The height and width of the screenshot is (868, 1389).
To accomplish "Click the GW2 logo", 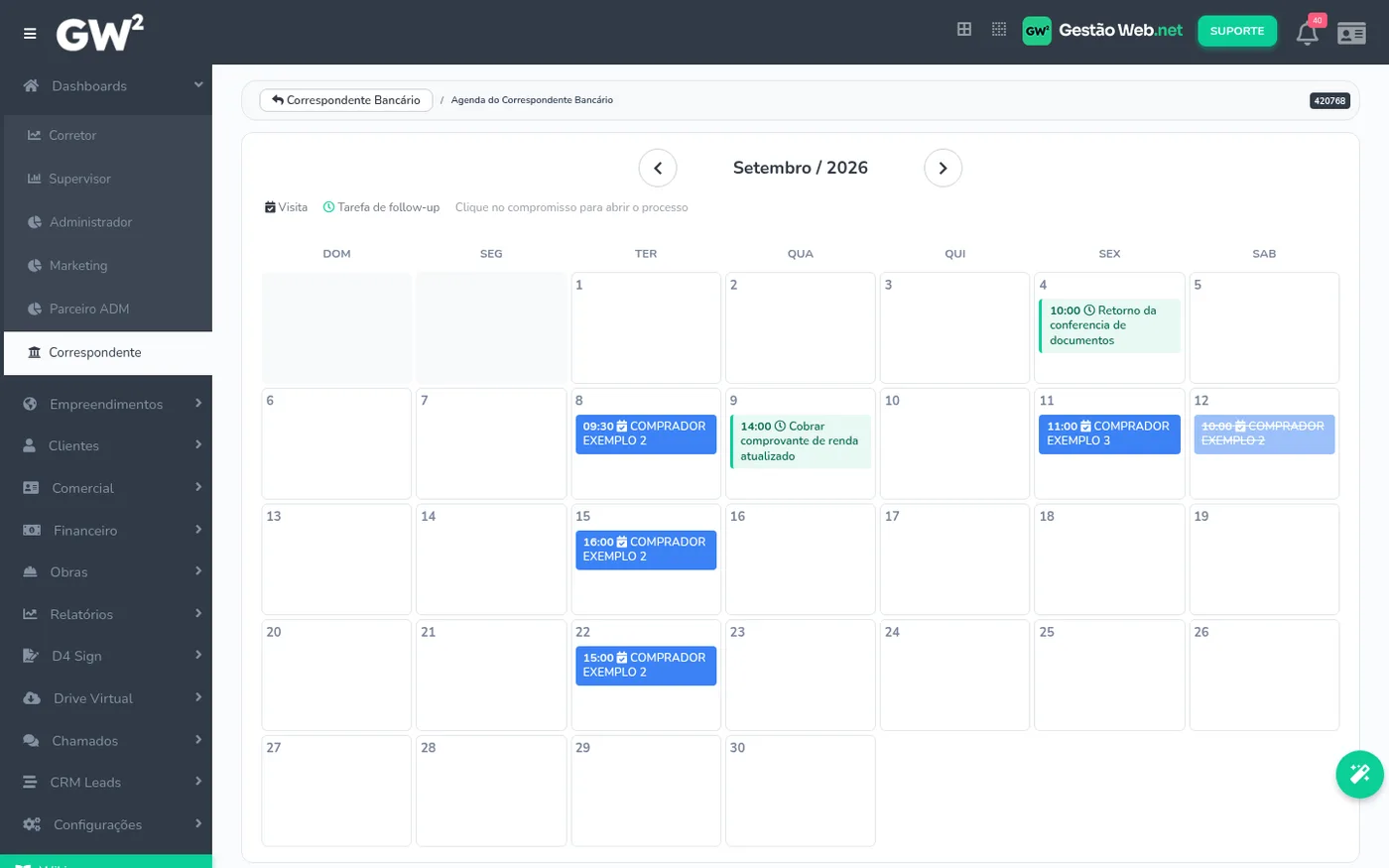I will [x=99, y=33].
